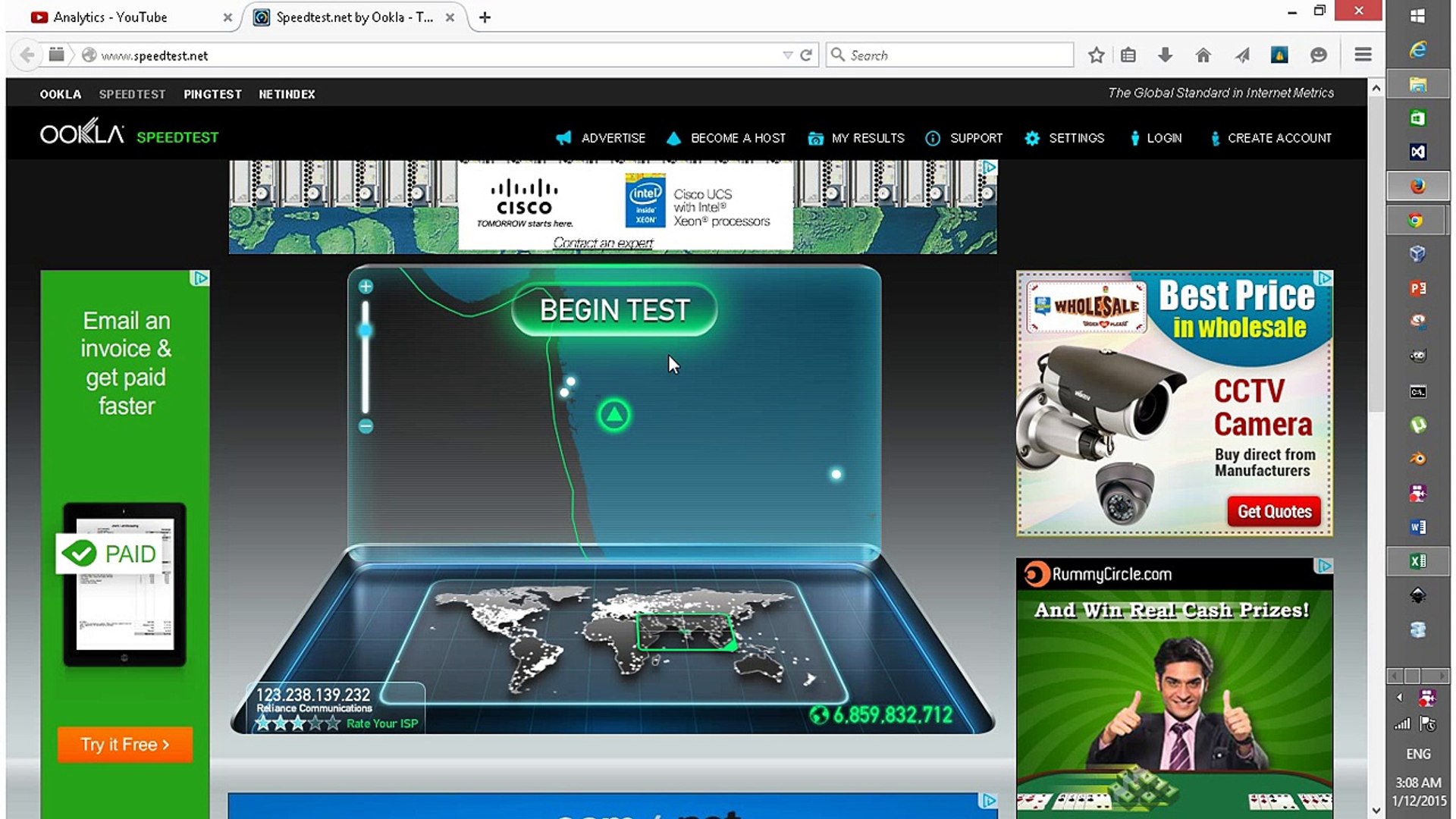Click the Create Account link
This screenshot has height=819, width=1456.
pyautogui.click(x=1279, y=138)
